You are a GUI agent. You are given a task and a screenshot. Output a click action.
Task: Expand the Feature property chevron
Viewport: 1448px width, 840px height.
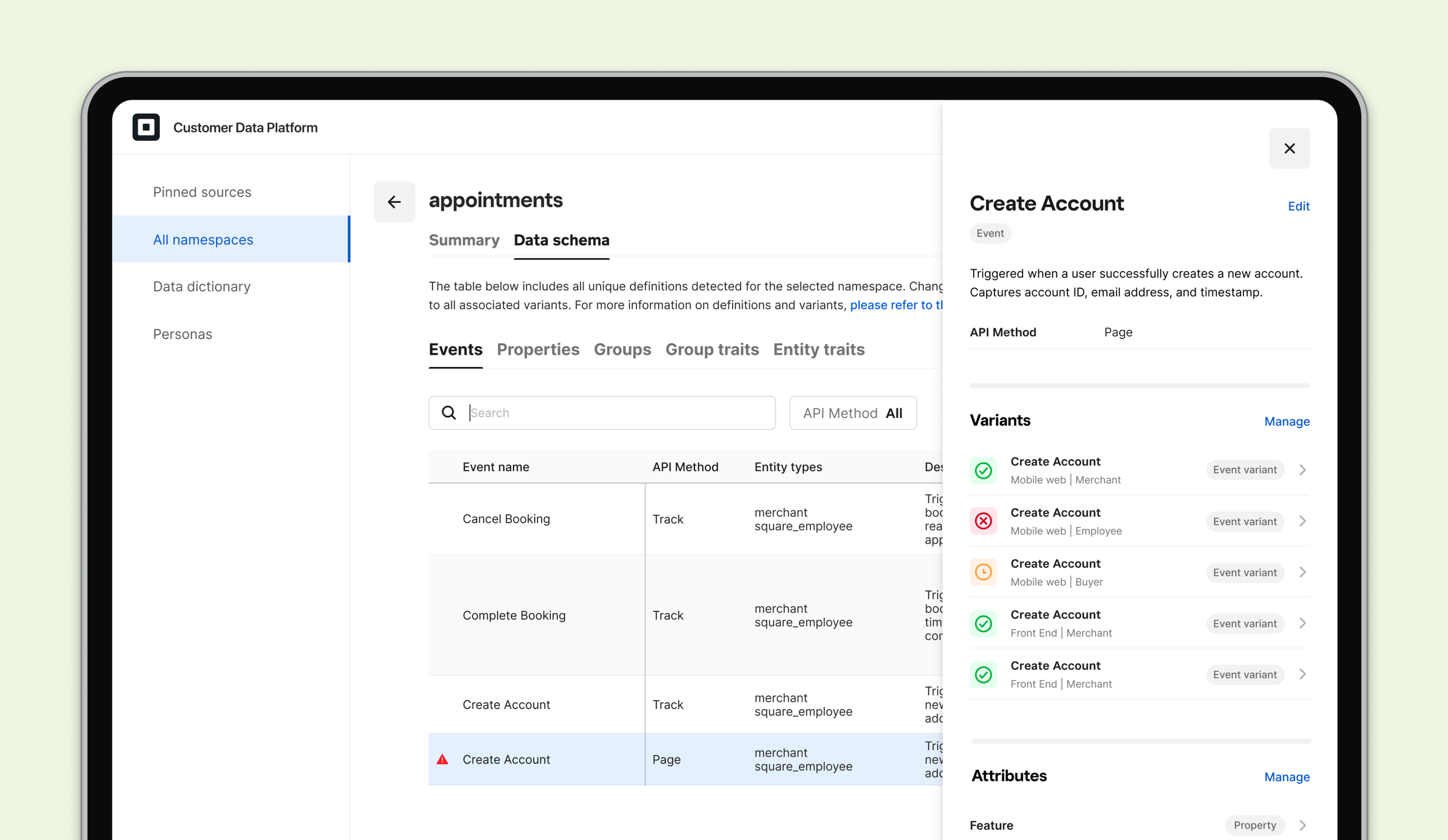[1303, 826]
